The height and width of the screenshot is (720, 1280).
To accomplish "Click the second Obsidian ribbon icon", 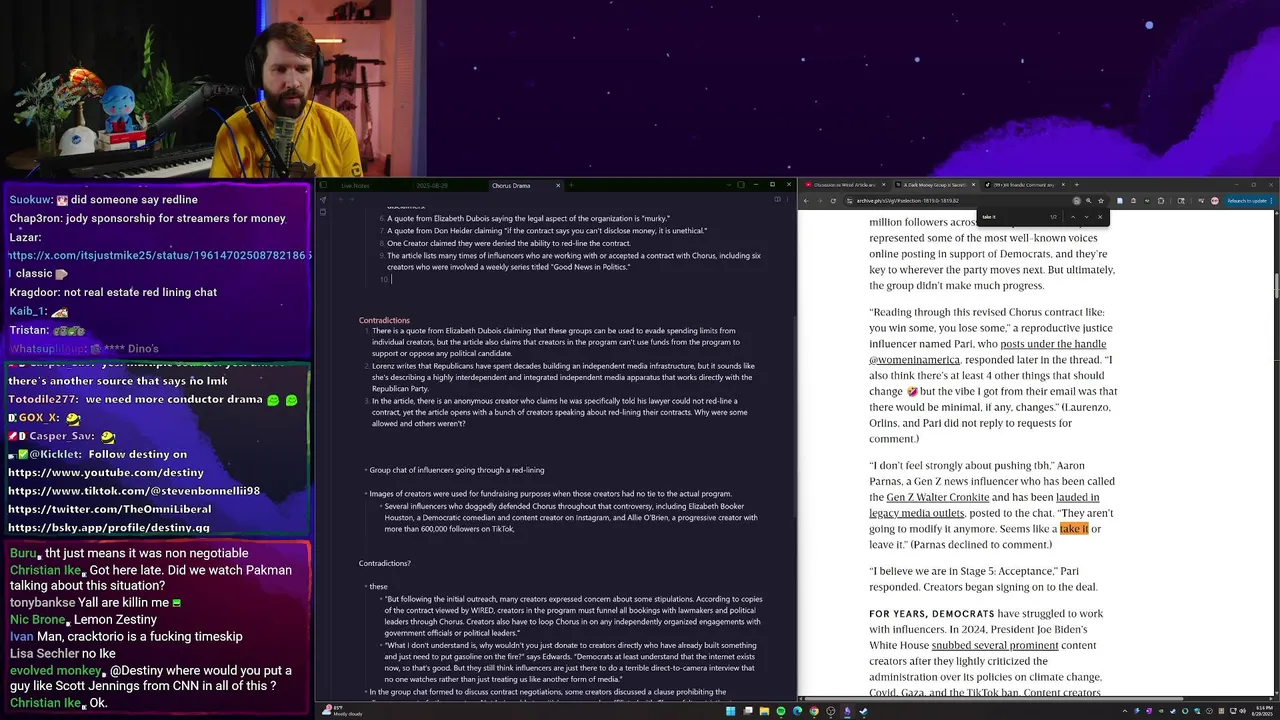I will click(x=323, y=212).
